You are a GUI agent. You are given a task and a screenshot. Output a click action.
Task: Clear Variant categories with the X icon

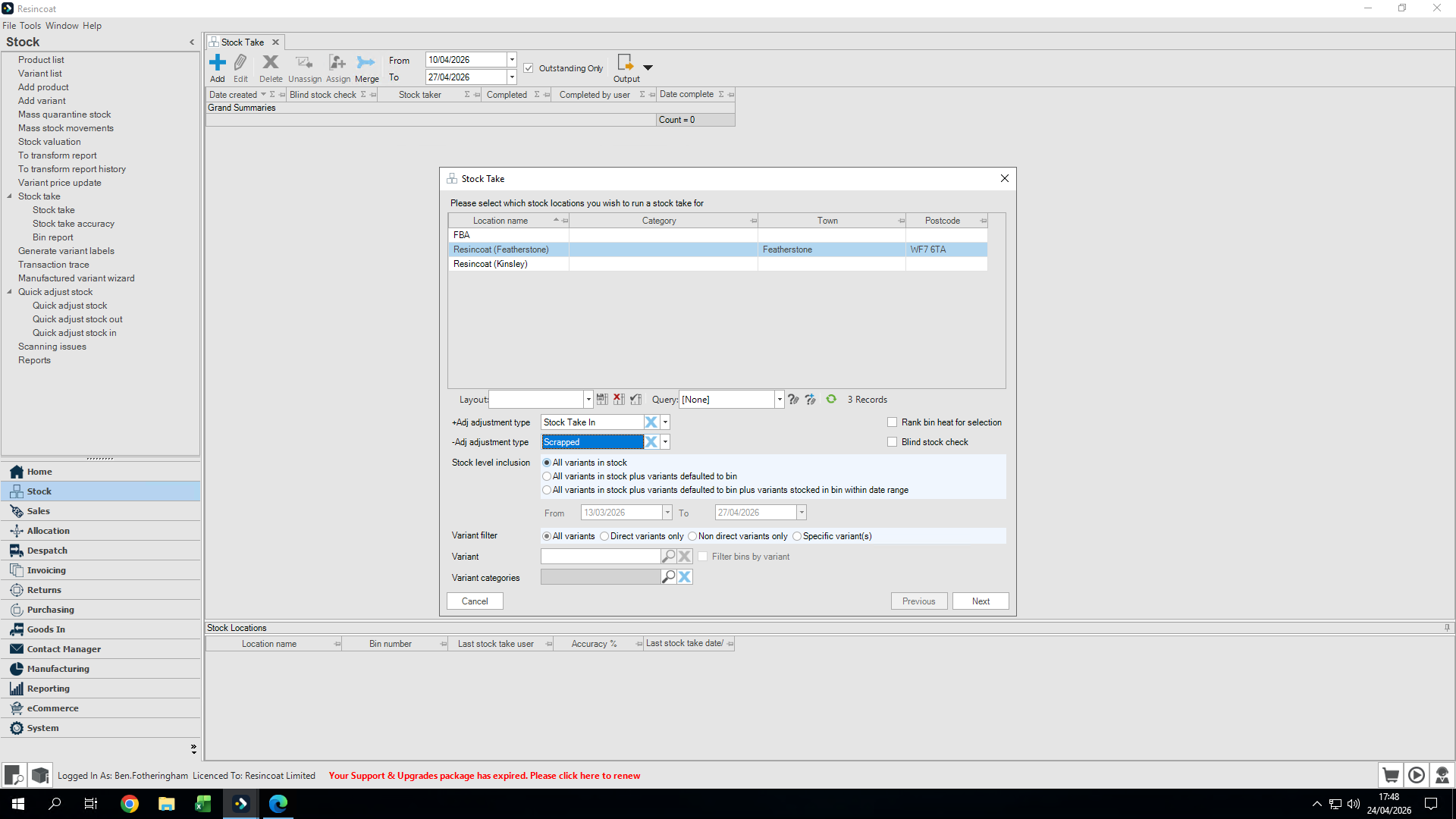(685, 577)
